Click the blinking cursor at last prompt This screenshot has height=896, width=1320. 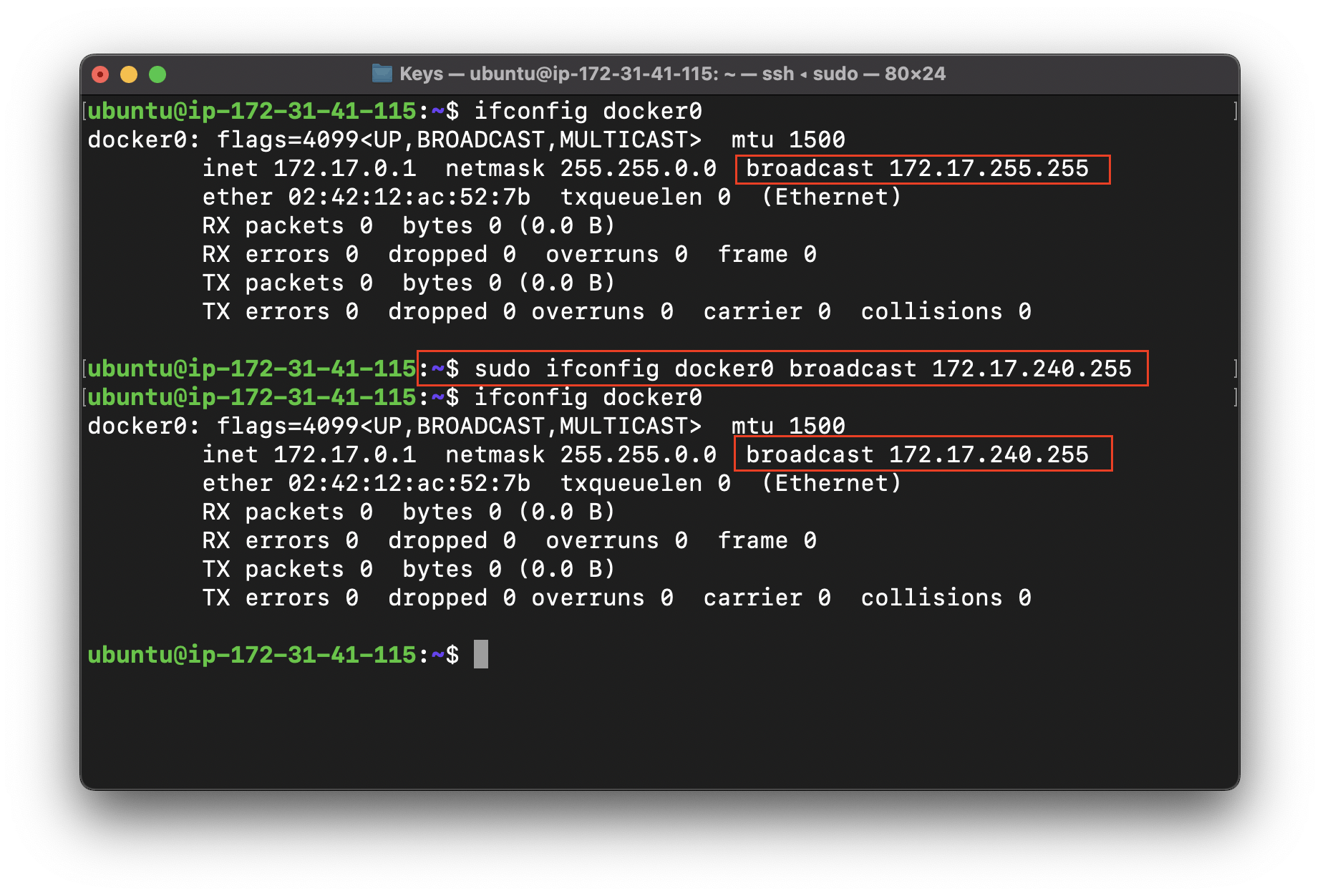click(481, 654)
